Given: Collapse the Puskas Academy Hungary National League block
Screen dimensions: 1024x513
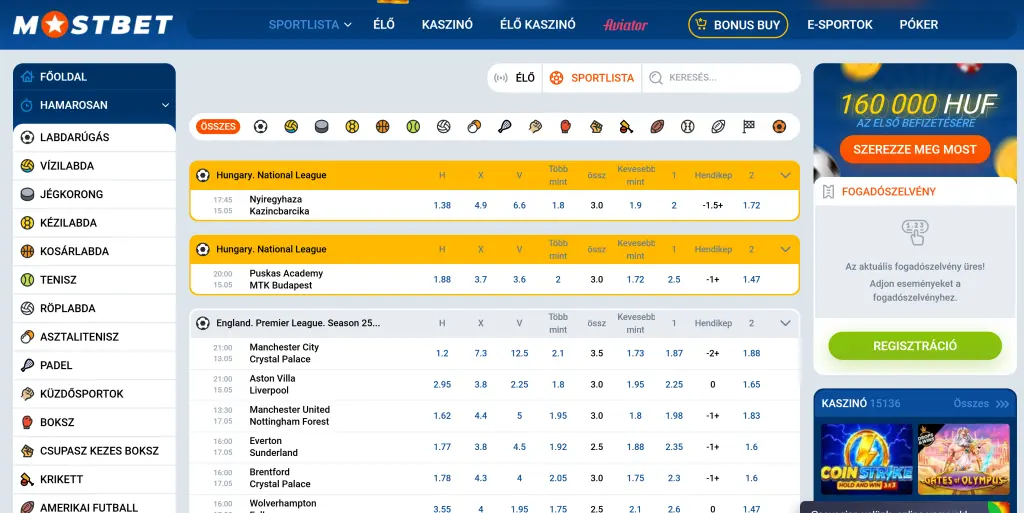Looking at the screenshot, I should [x=785, y=249].
